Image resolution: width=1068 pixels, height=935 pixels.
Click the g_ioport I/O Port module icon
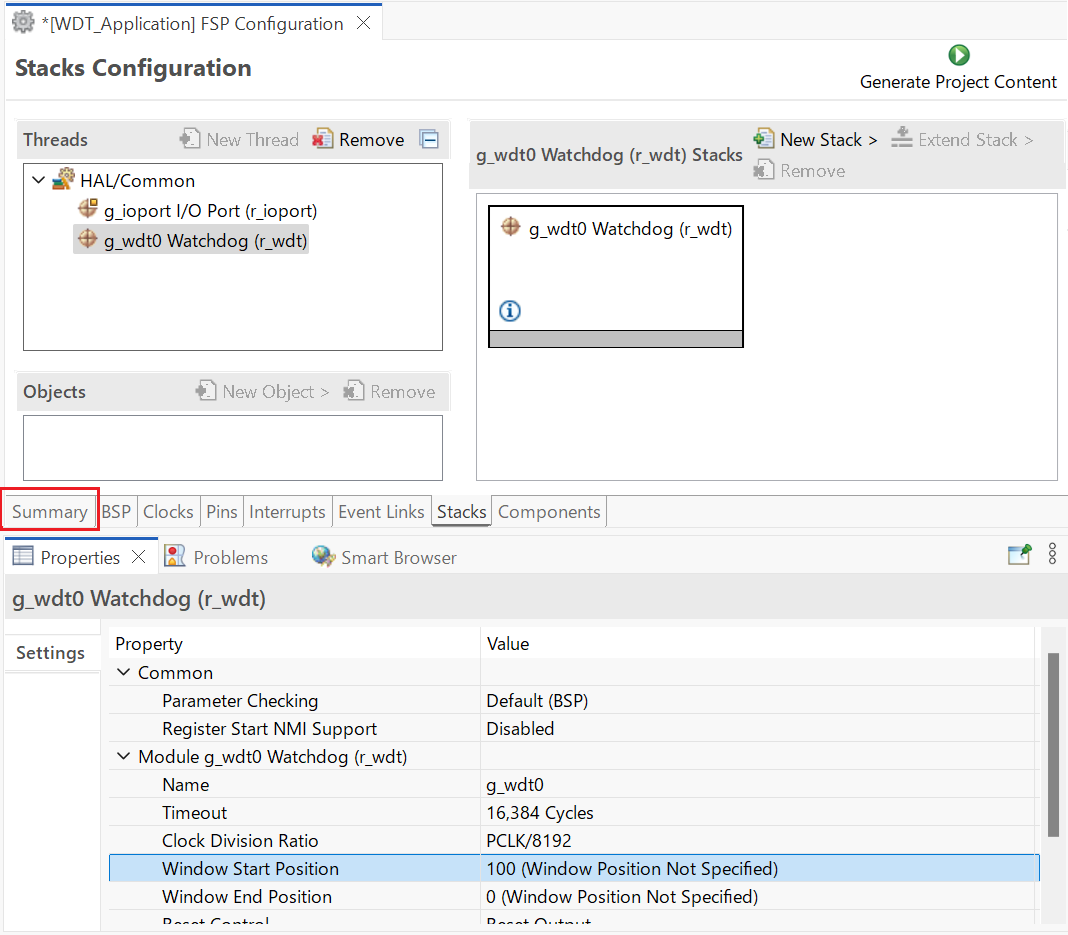coord(88,208)
